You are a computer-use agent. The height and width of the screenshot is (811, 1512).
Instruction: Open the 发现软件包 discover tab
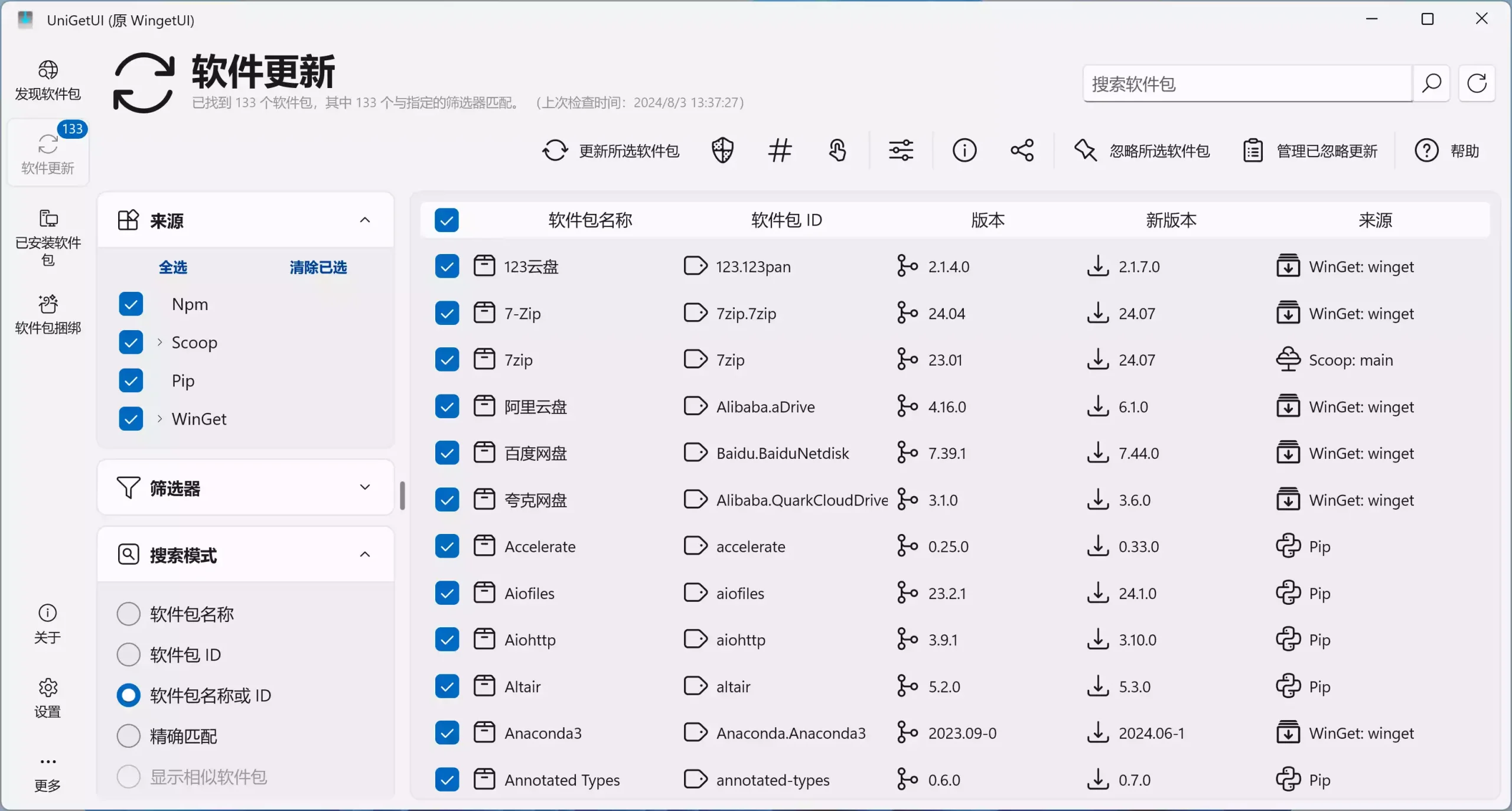pos(47,80)
